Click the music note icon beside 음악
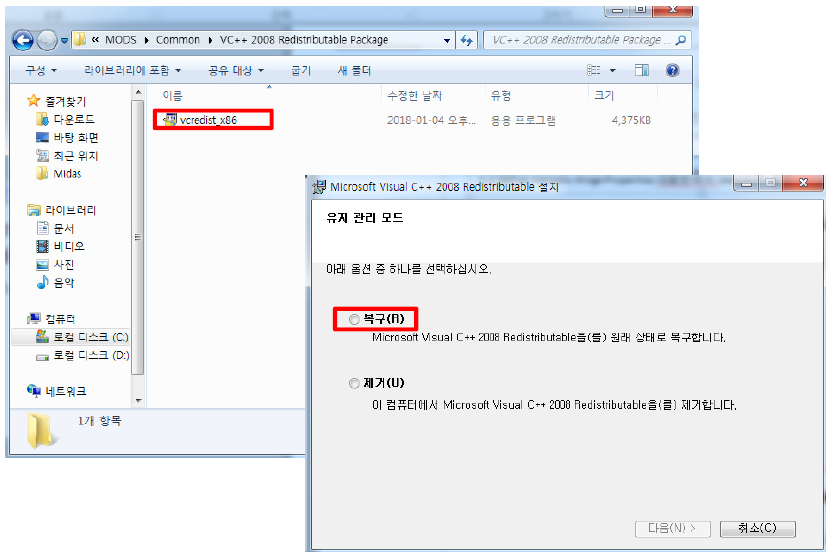 [x=42, y=282]
